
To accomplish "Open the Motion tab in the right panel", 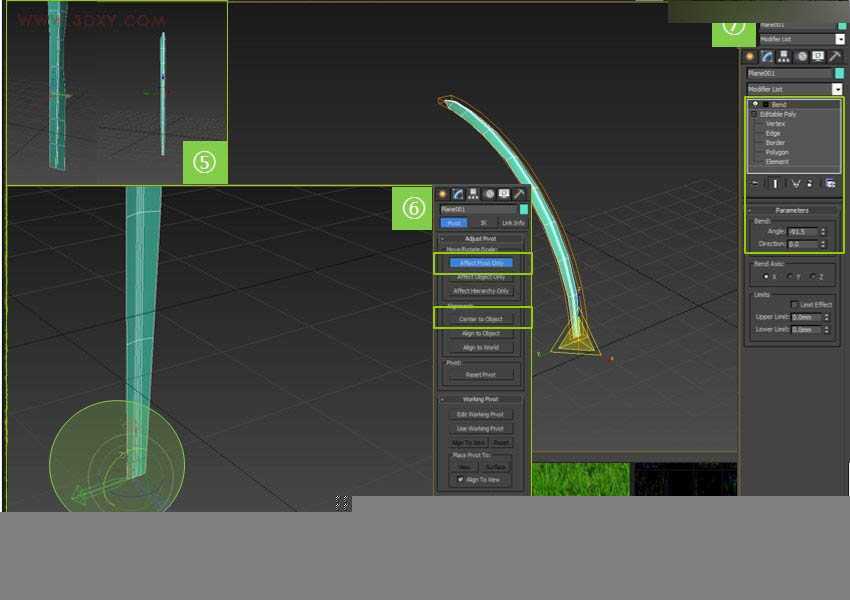I will 802,56.
